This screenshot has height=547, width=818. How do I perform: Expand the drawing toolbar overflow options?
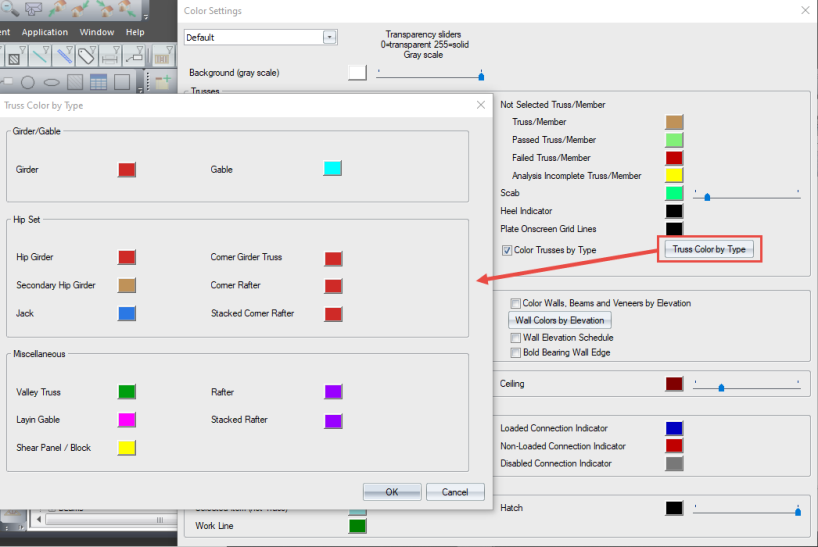pos(140,90)
